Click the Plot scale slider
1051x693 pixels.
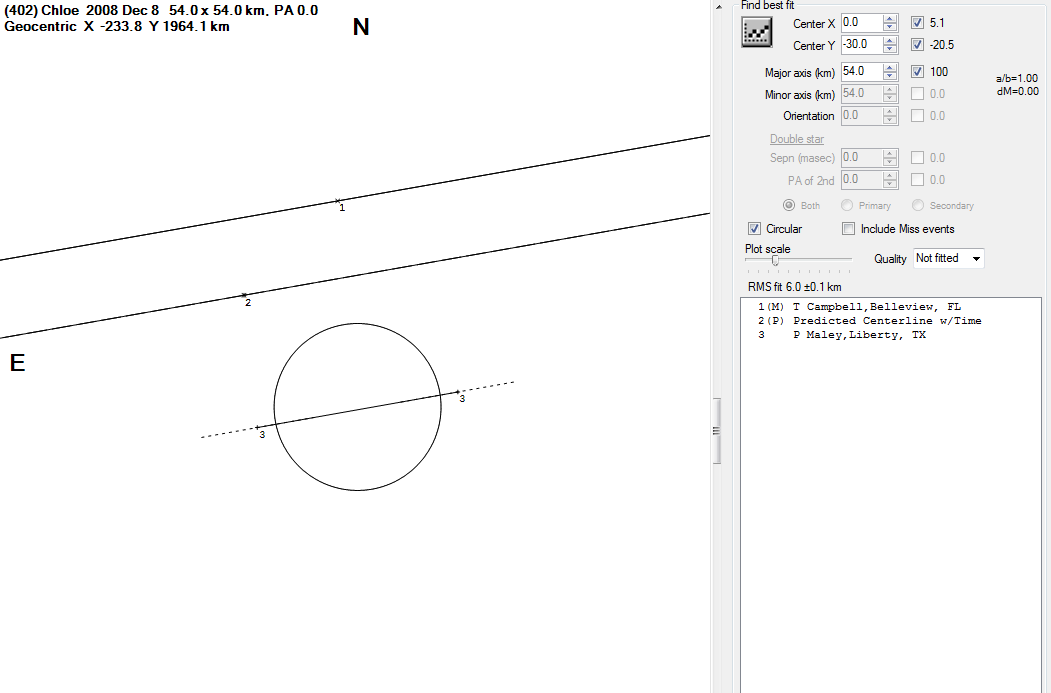(x=775, y=261)
